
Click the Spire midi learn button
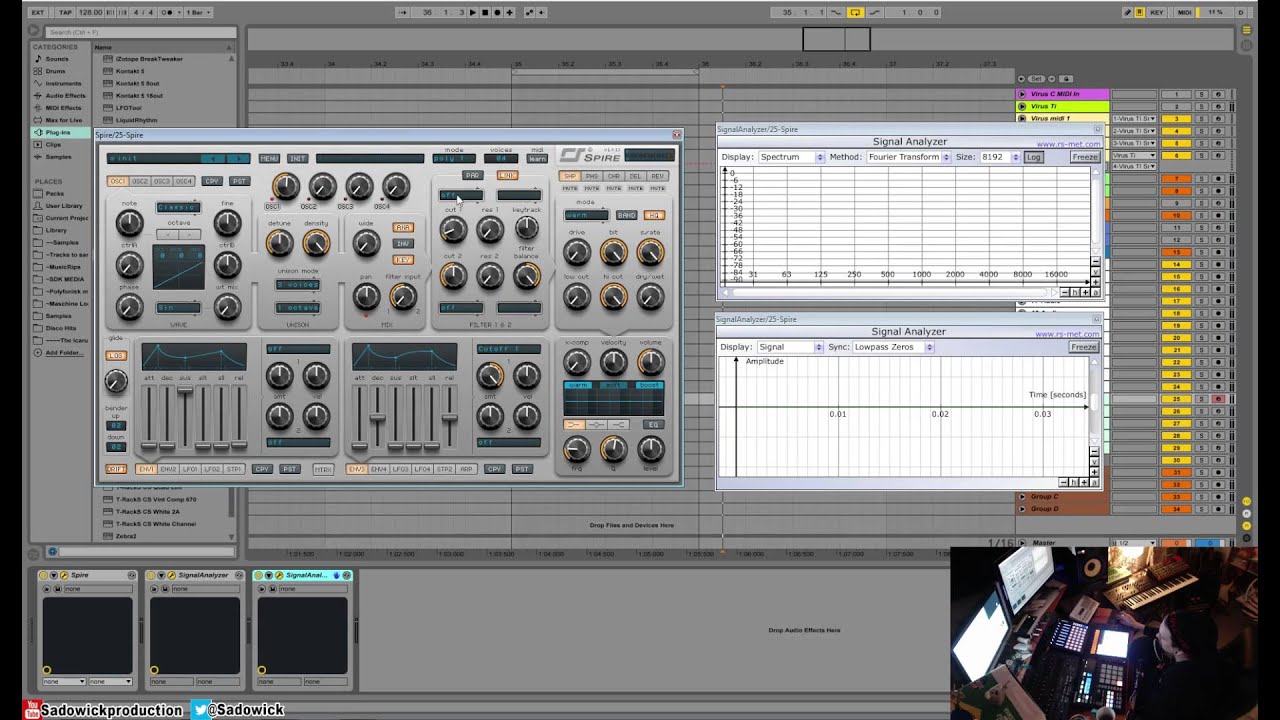coord(537,158)
